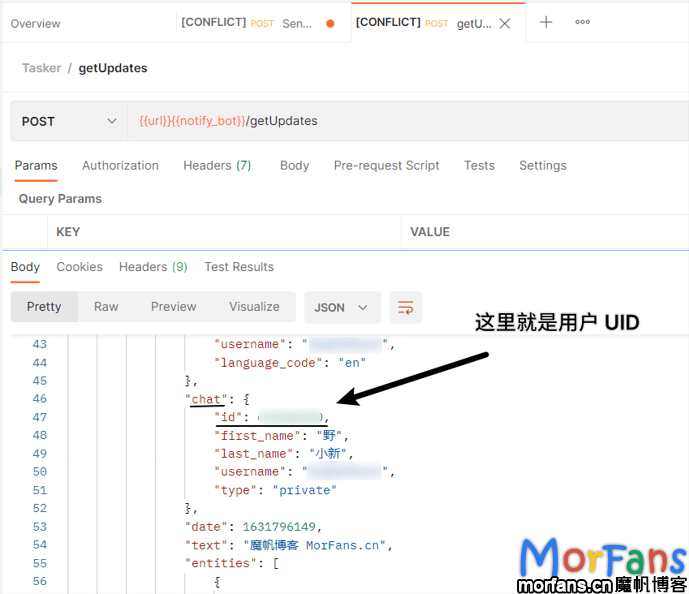
Task: Click the getUpdates request name
Action: pyautogui.click(x=113, y=68)
